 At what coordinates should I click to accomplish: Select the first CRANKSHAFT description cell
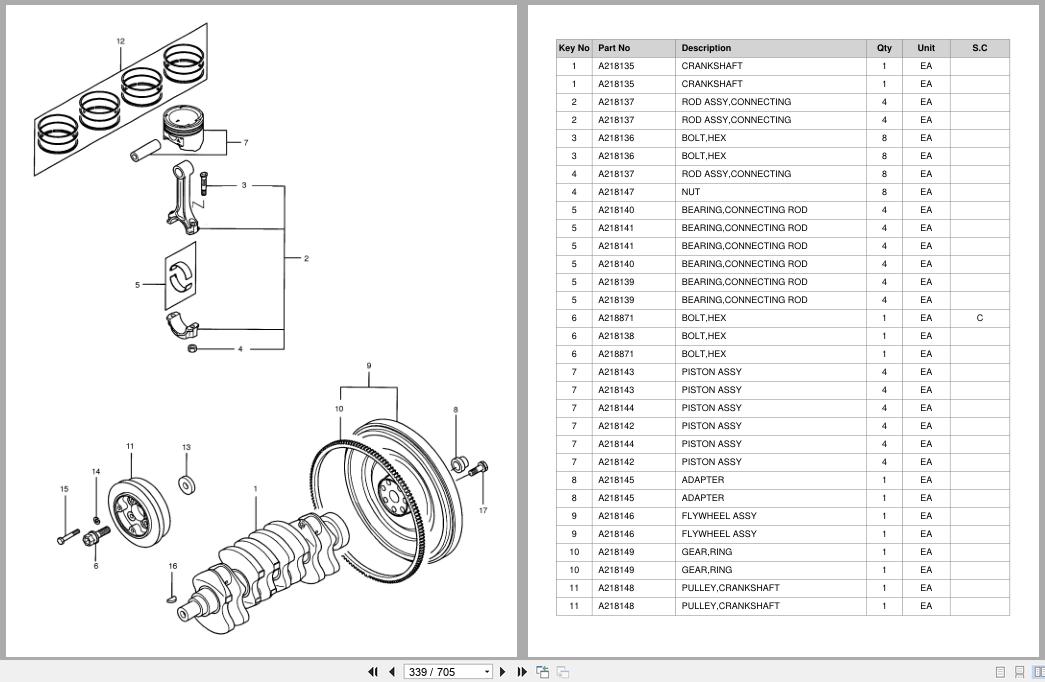770,66
